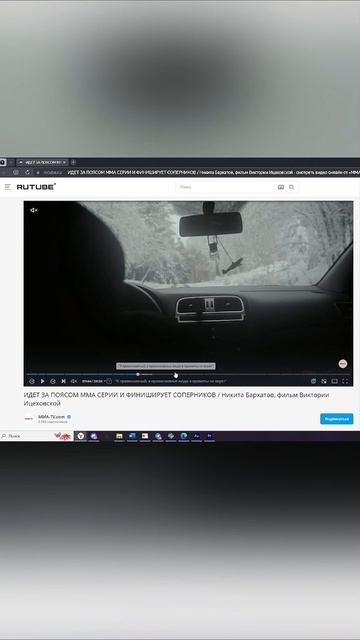Open the chapters list next to the timecode
Viewport: 360px width, 640px height.
tap(109, 381)
